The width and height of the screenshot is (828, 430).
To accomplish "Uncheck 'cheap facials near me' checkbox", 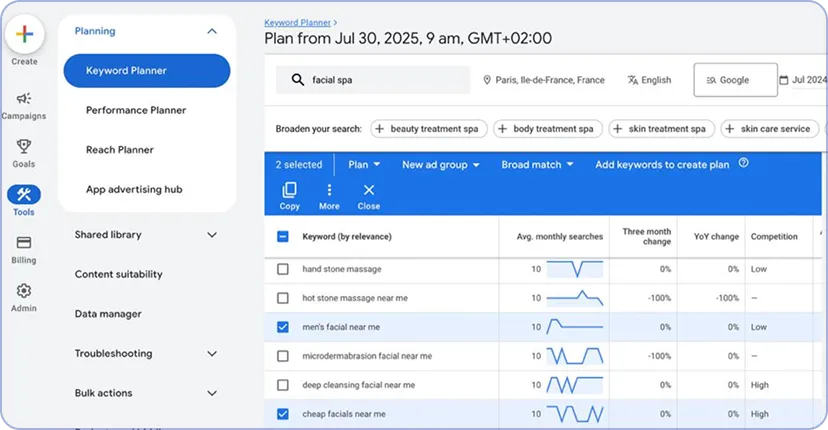I will pyautogui.click(x=283, y=414).
